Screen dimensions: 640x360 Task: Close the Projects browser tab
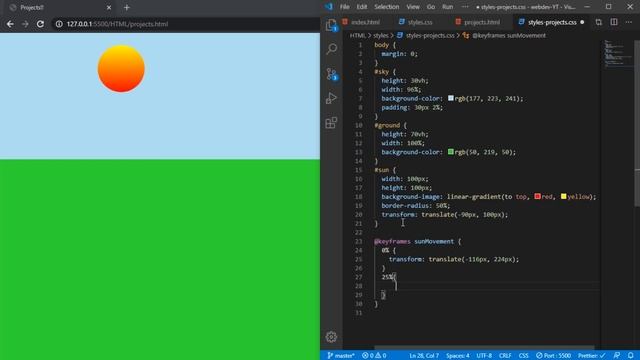tap(109, 7)
